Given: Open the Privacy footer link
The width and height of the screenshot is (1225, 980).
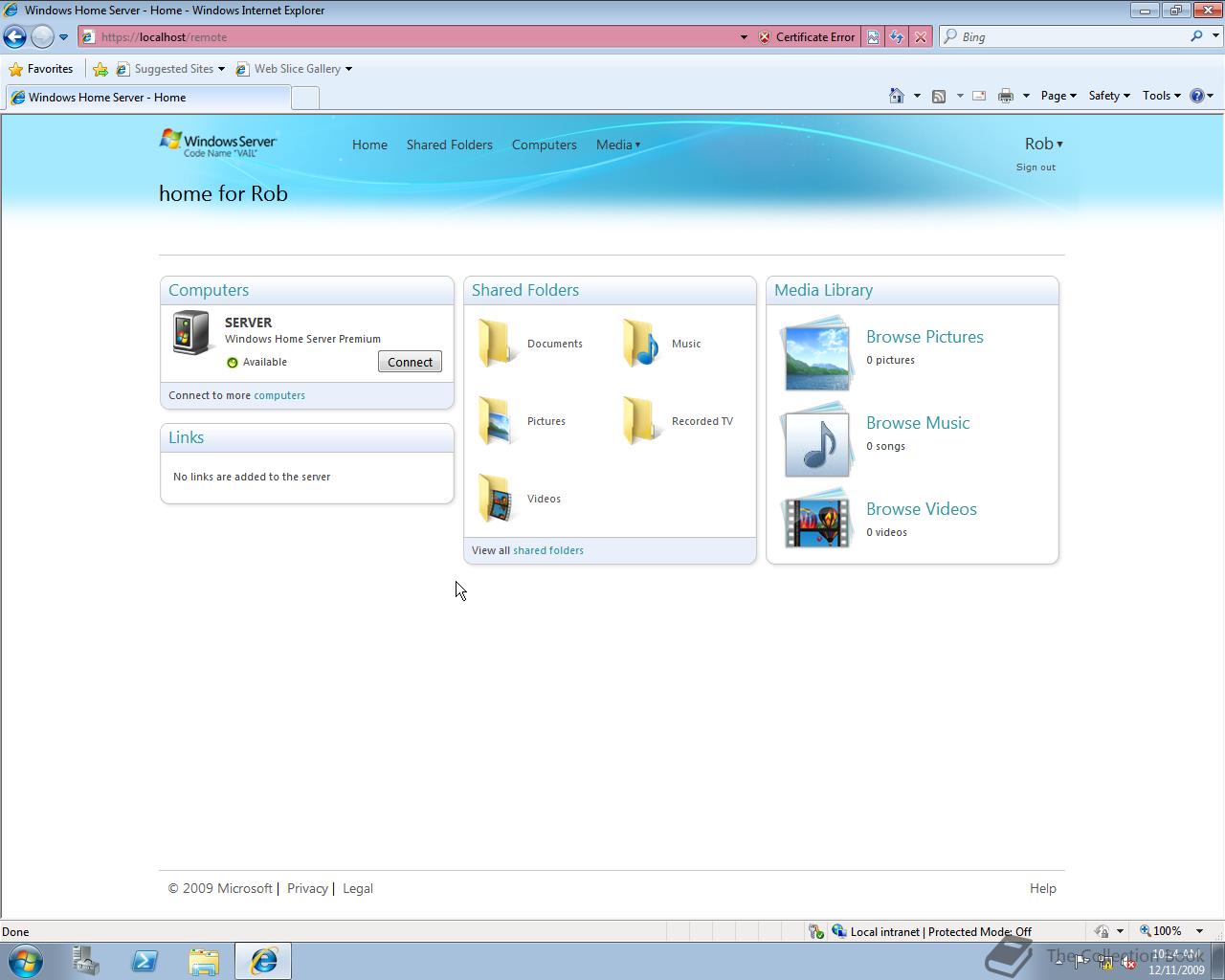Looking at the screenshot, I should pyautogui.click(x=307, y=888).
